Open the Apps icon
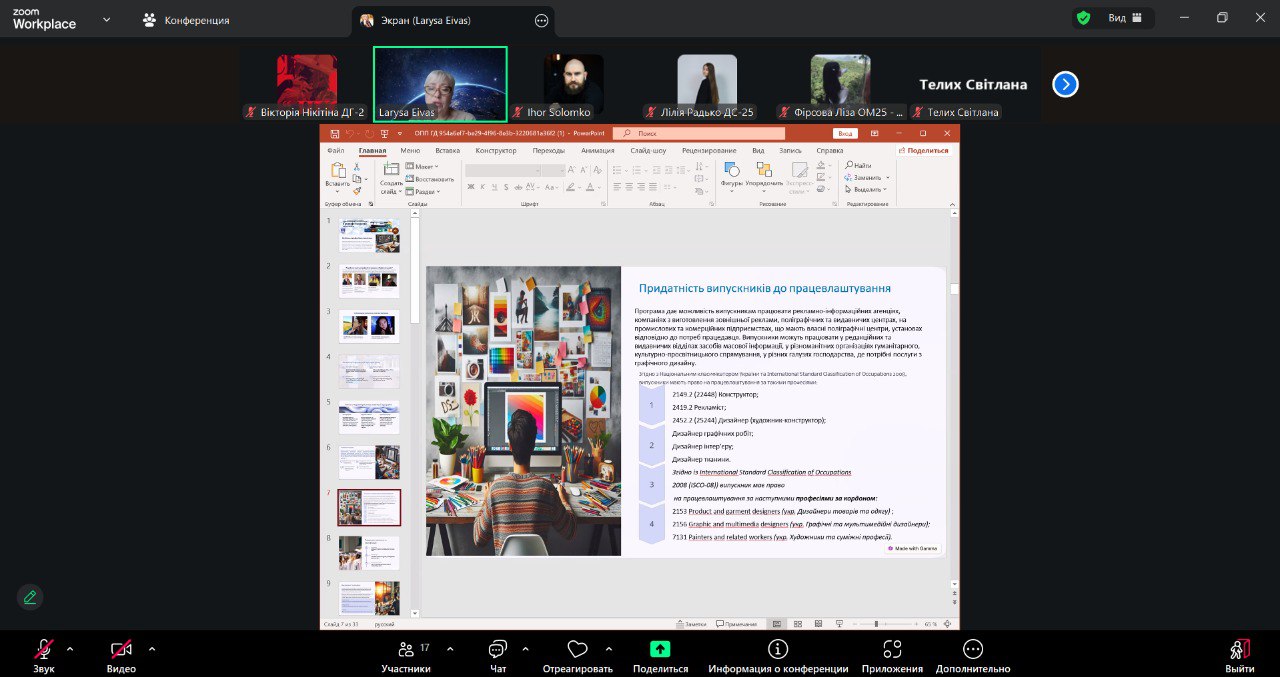The width and height of the screenshot is (1280, 677). (892, 649)
